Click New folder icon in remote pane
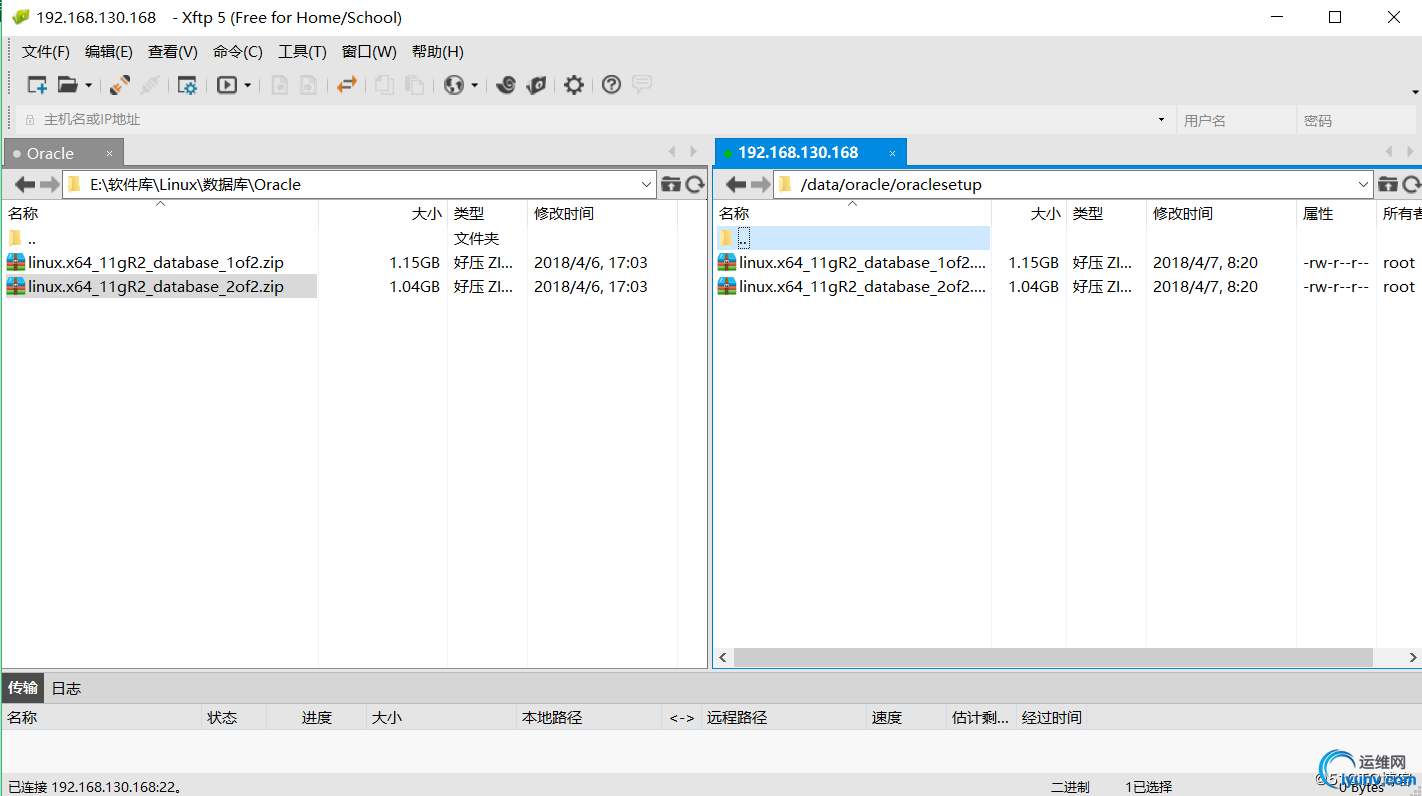Screen dimensions: 1422x796 pos(1388,184)
